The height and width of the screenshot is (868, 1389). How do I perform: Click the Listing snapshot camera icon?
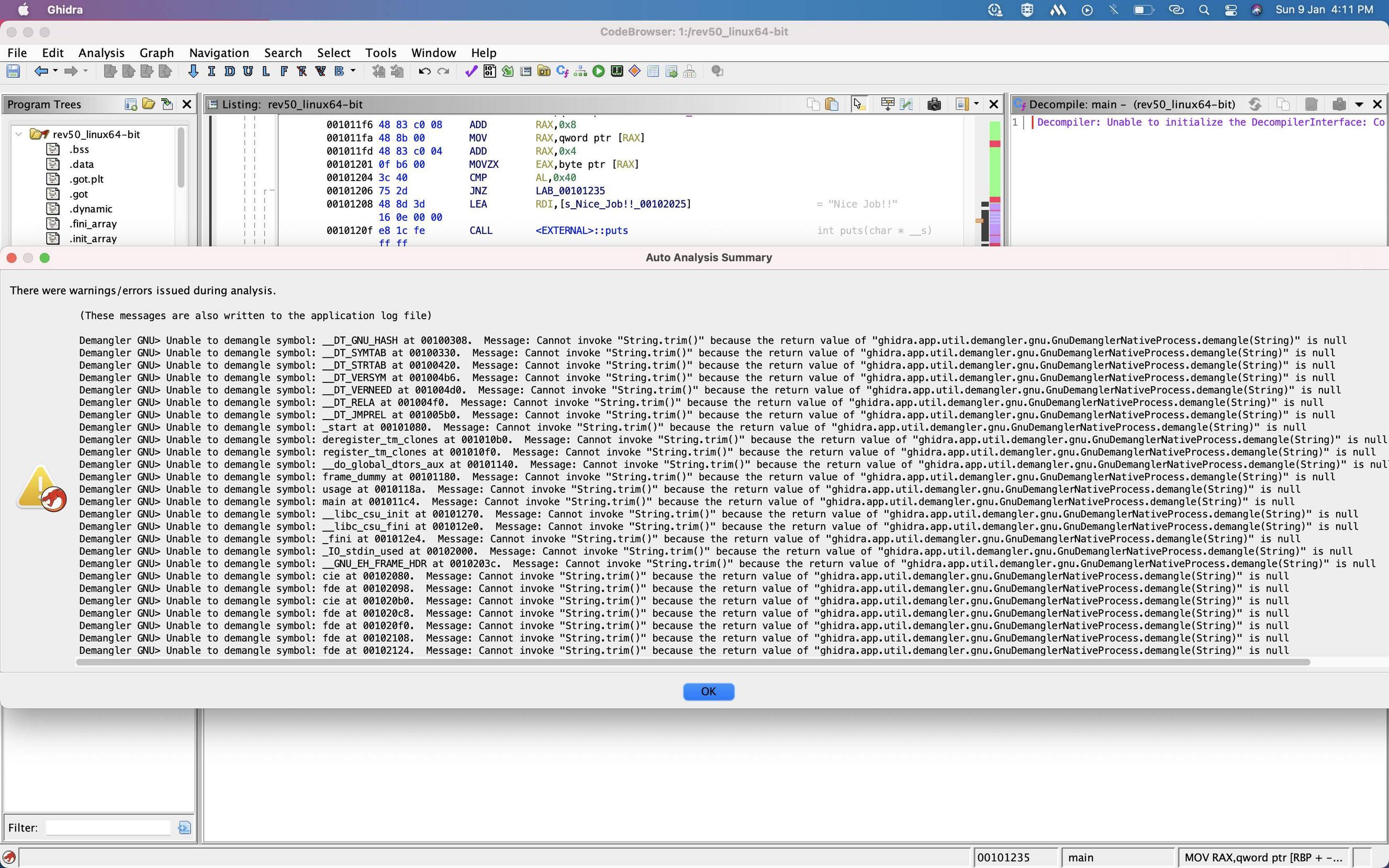934,104
